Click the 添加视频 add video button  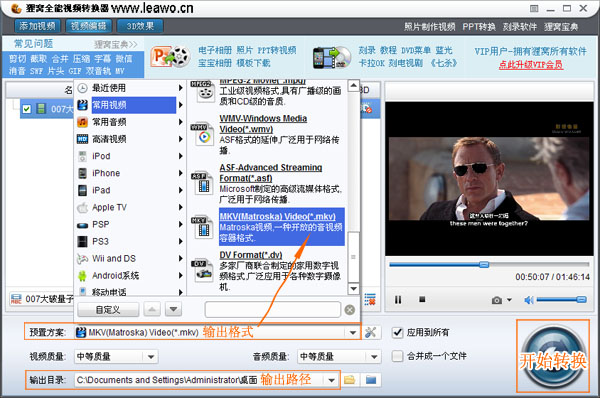[x=38, y=26]
